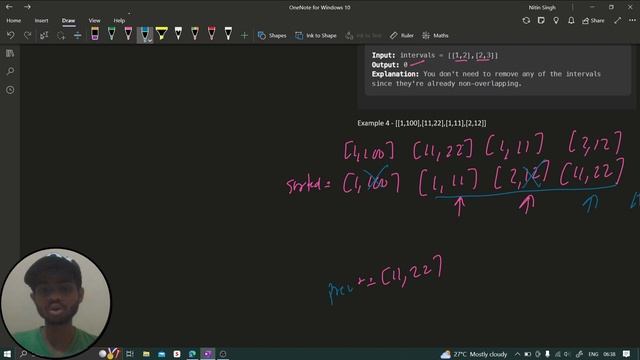The width and height of the screenshot is (640, 360).
Task: Click the lightbulb Tell Me icon
Action: tap(556, 20)
